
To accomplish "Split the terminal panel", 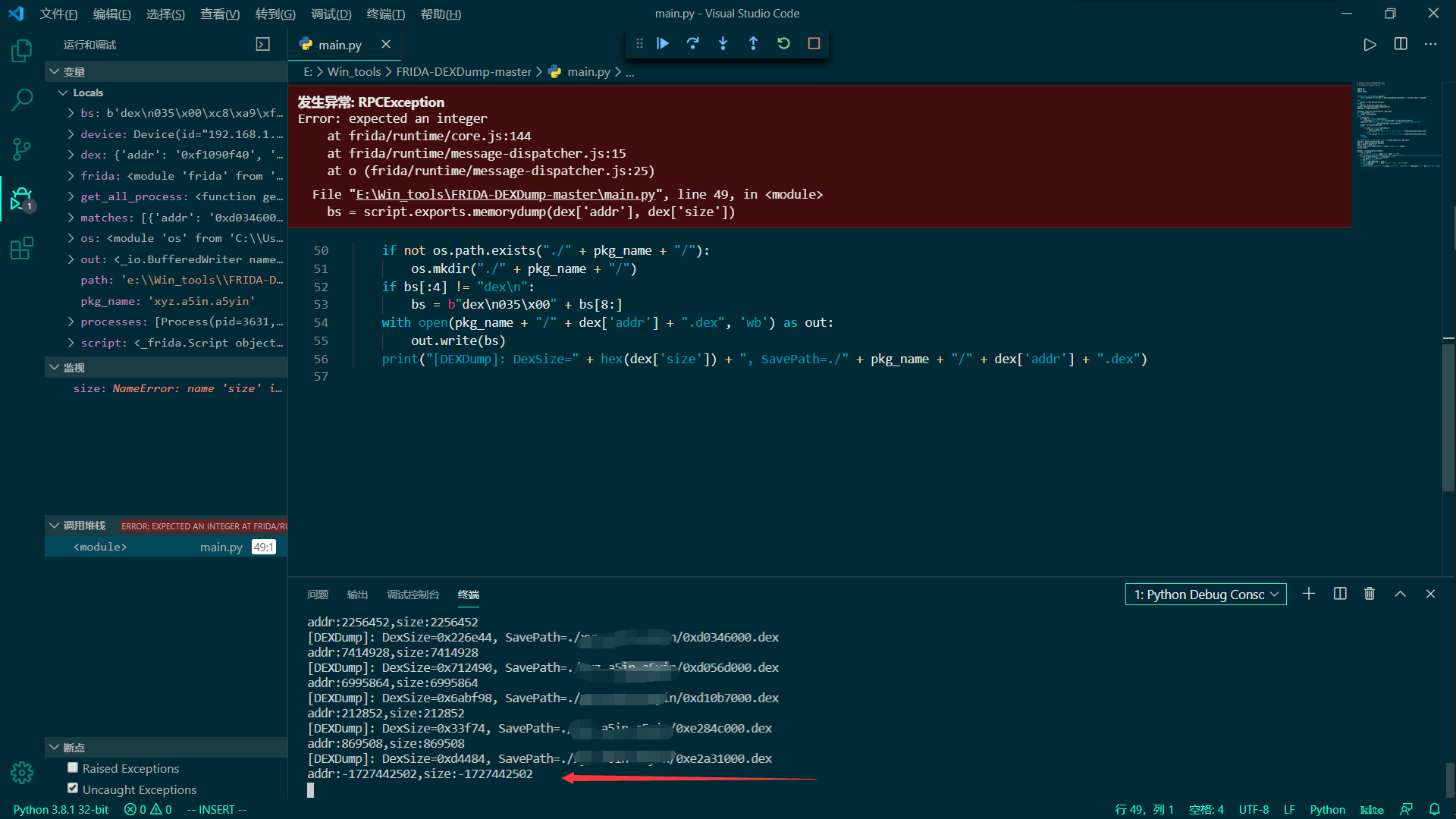I will pos(1339,594).
